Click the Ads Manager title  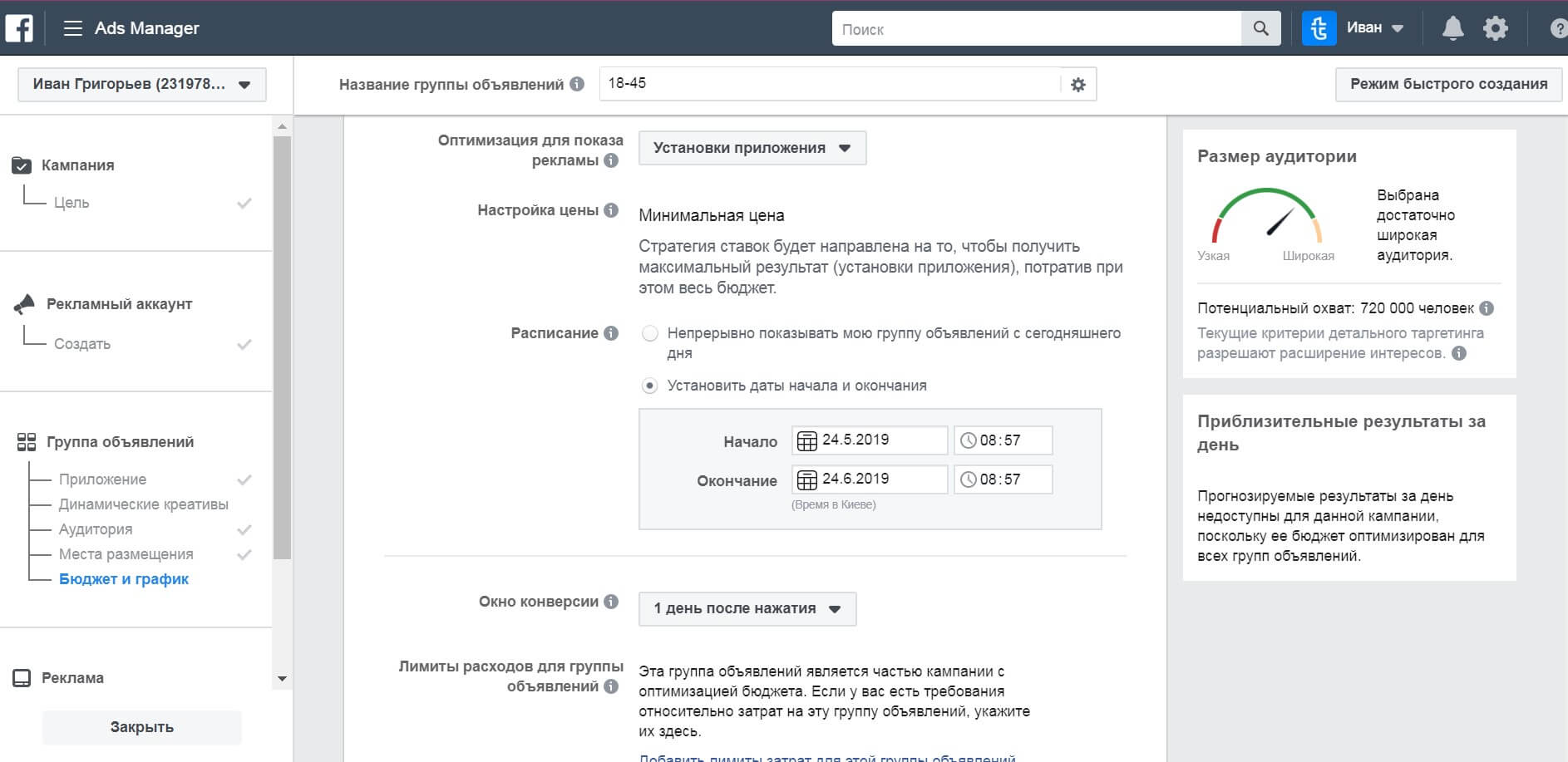(147, 28)
